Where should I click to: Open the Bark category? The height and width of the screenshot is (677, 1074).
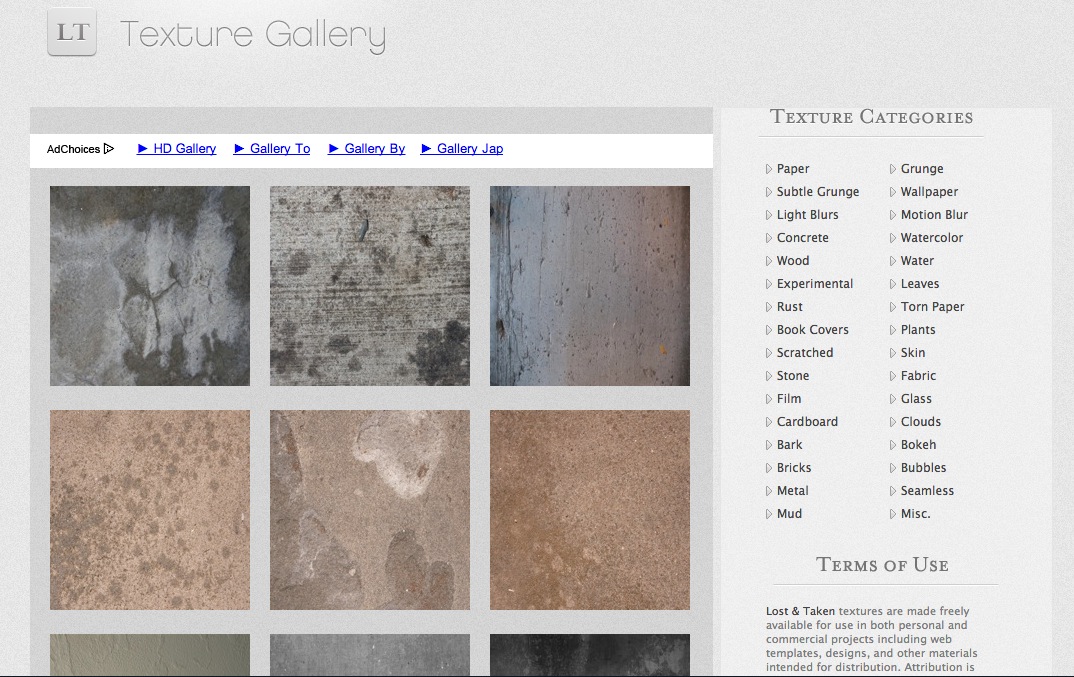789,445
